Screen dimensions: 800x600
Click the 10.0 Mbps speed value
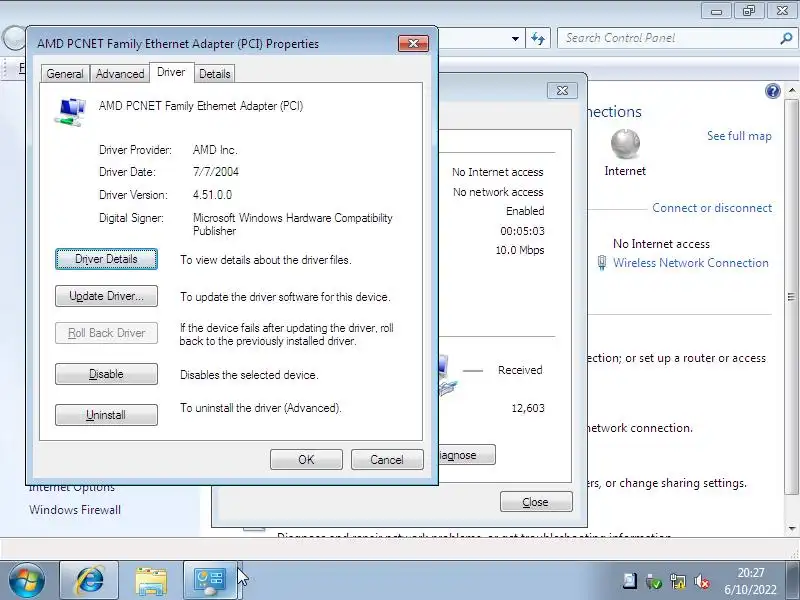pos(520,250)
